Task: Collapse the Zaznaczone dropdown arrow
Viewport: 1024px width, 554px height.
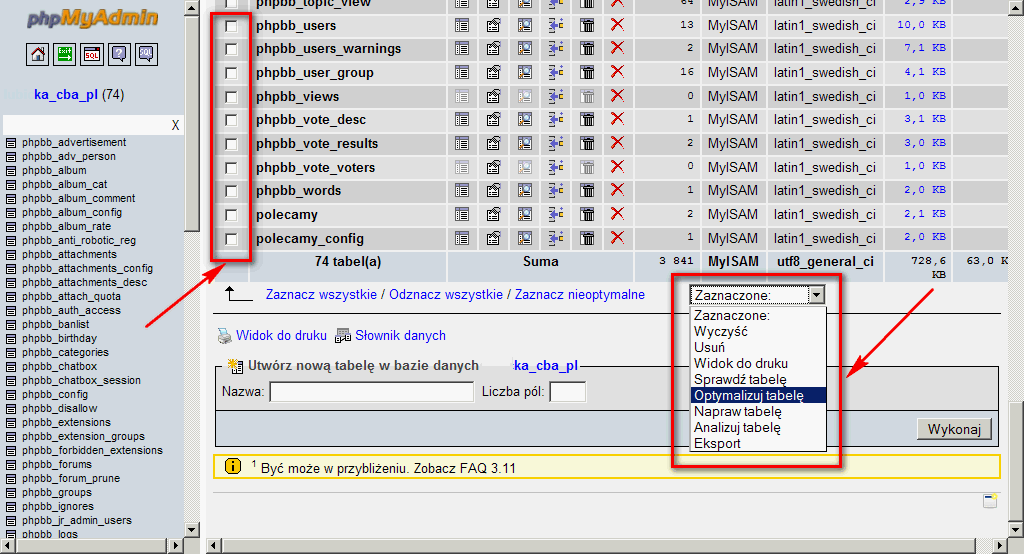Action: pos(816,295)
